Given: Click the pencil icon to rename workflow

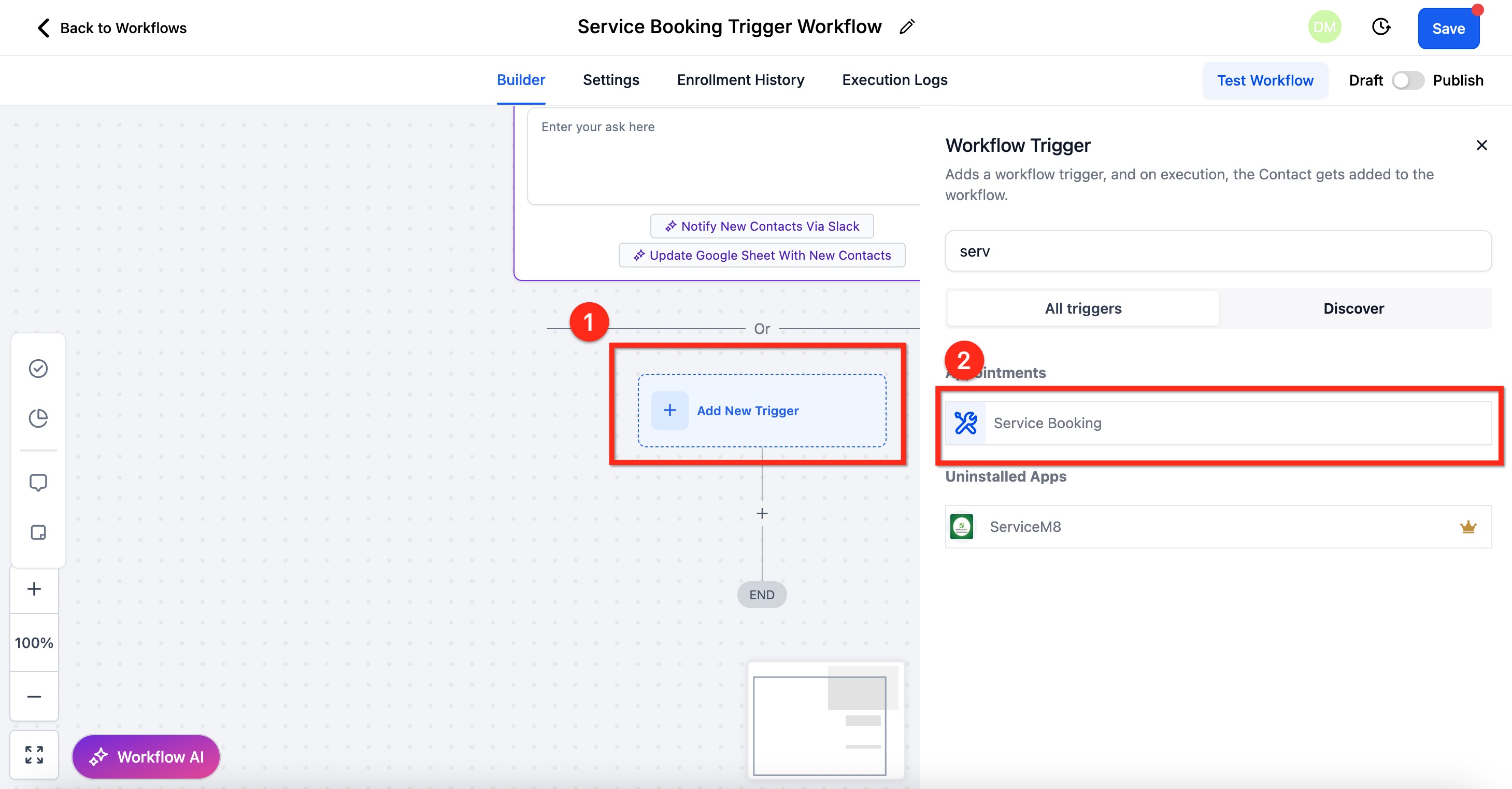Looking at the screenshot, I should (x=907, y=27).
